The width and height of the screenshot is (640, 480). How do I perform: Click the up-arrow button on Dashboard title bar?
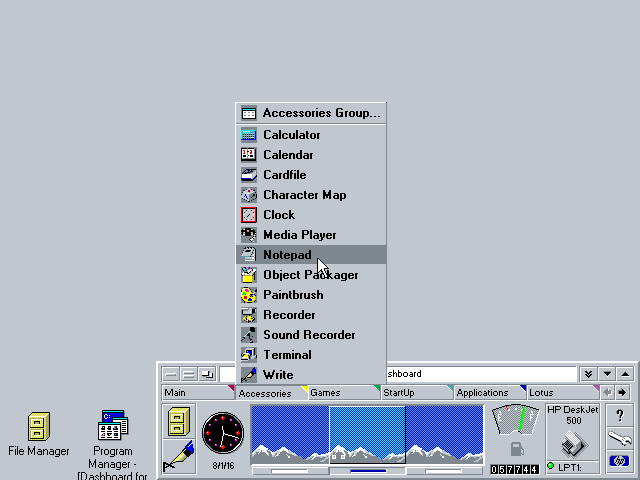click(625, 374)
